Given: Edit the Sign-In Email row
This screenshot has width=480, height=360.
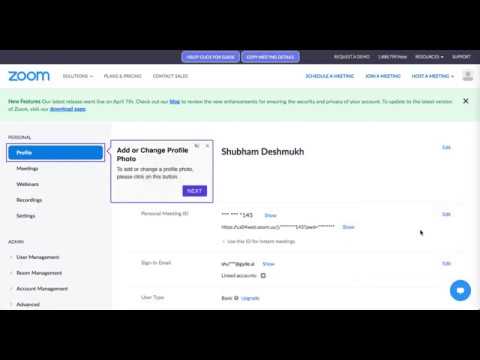Looking at the screenshot, I should 446,263.
